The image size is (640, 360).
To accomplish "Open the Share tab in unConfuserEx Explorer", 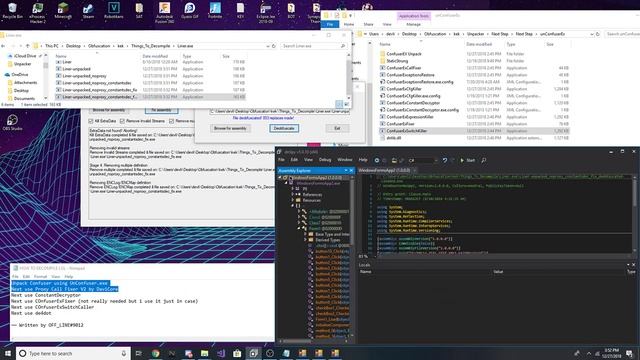I will 368,24.
